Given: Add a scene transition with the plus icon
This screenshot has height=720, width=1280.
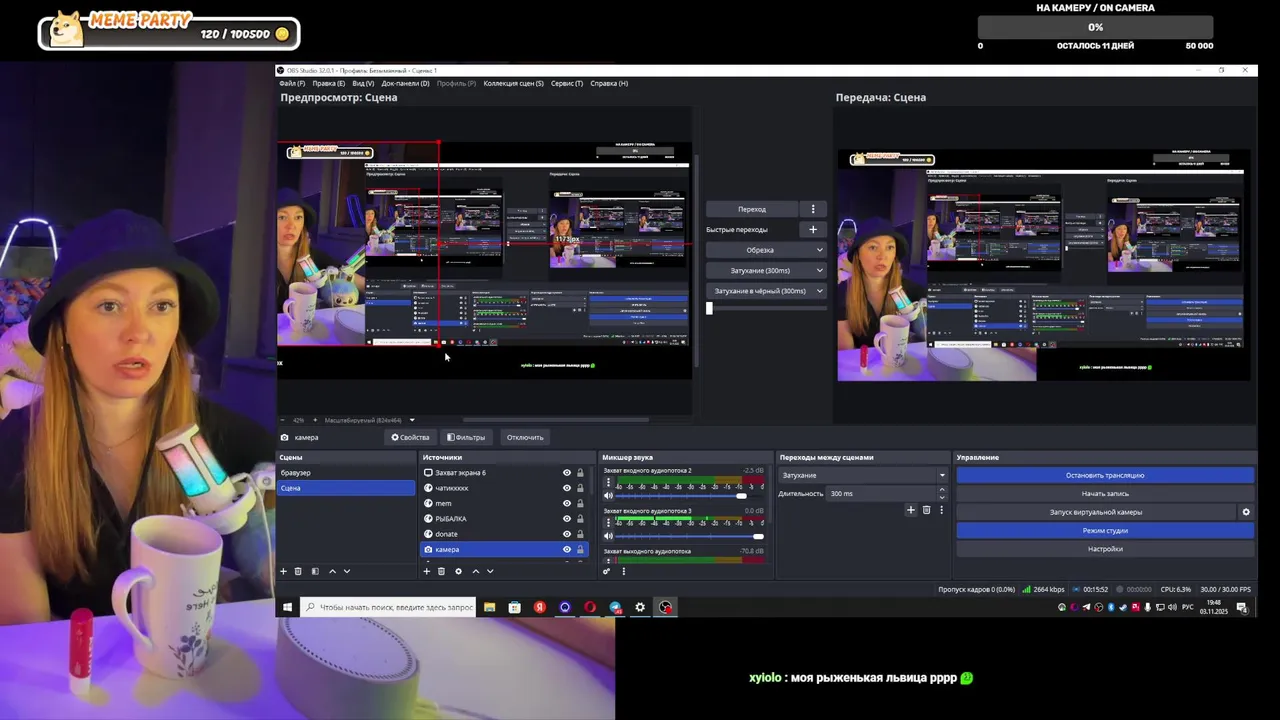Looking at the screenshot, I should pyautogui.click(x=910, y=510).
